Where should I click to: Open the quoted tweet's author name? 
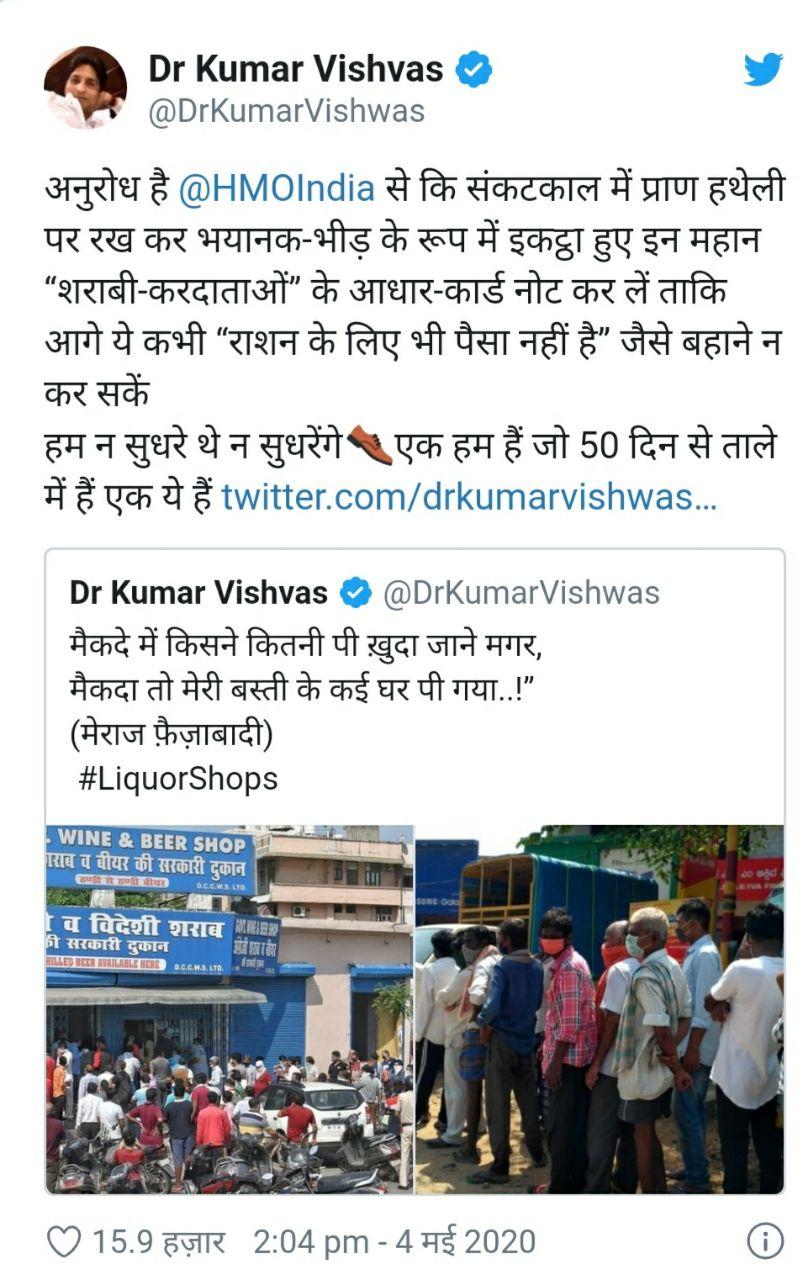pos(198,592)
